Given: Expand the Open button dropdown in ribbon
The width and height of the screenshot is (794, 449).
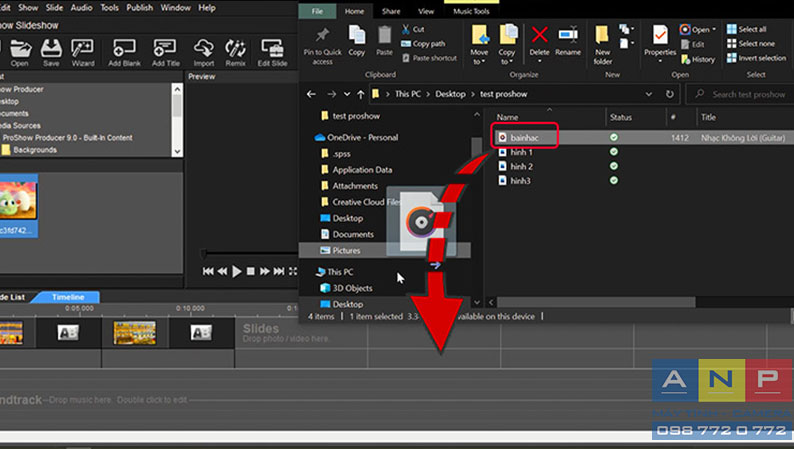Looking at the screenshot, I should [714, 29].
